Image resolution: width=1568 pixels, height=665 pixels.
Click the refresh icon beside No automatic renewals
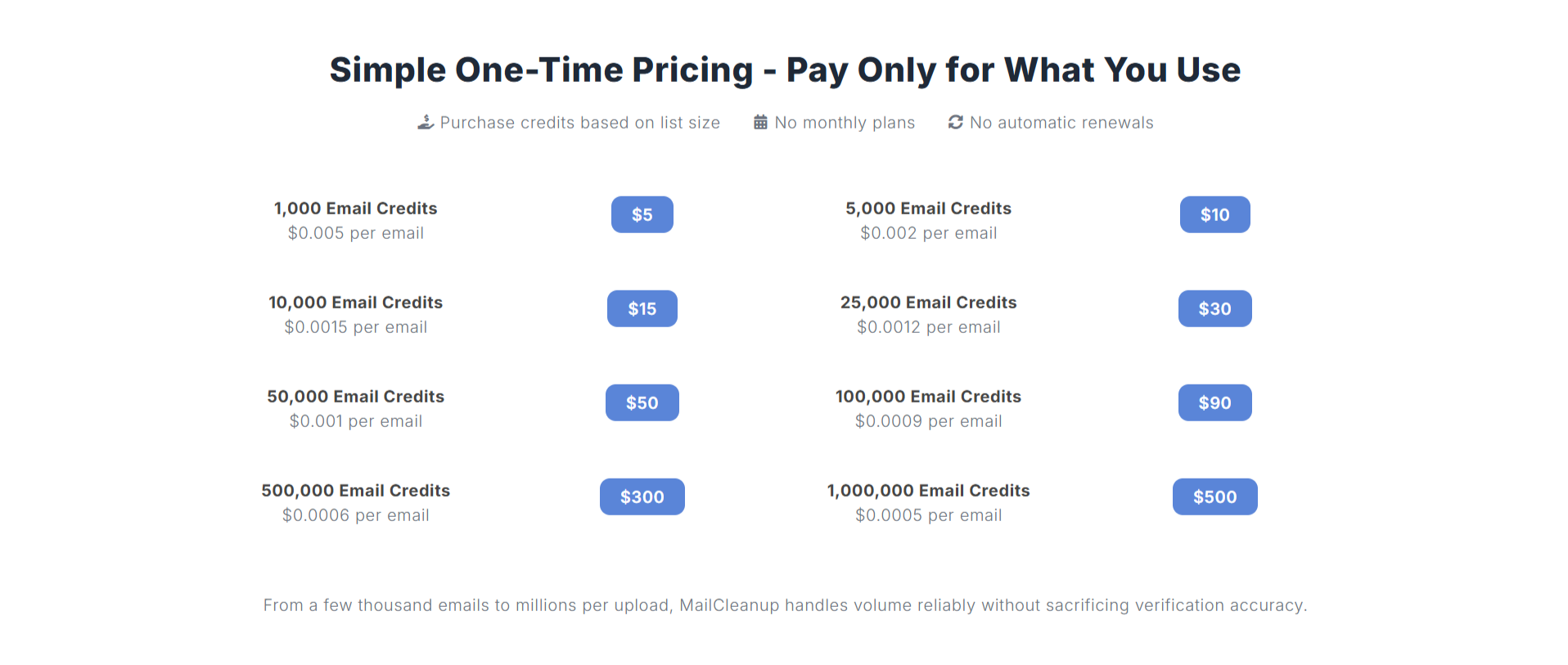coord(955,123)
